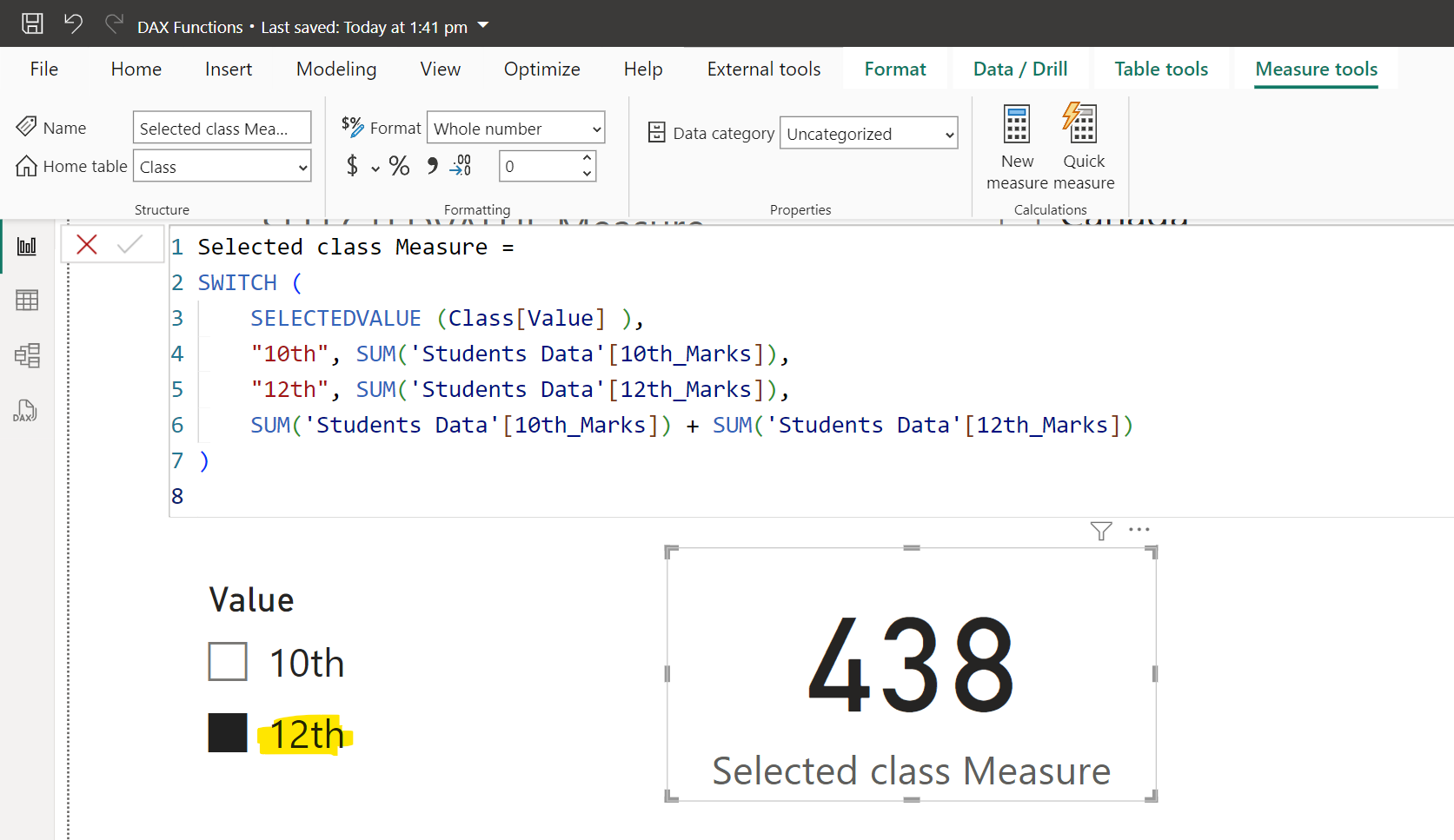Check the 10th checkbox in the Value slicer
This screenshot has width=1454, height=840.
point(227,661)
